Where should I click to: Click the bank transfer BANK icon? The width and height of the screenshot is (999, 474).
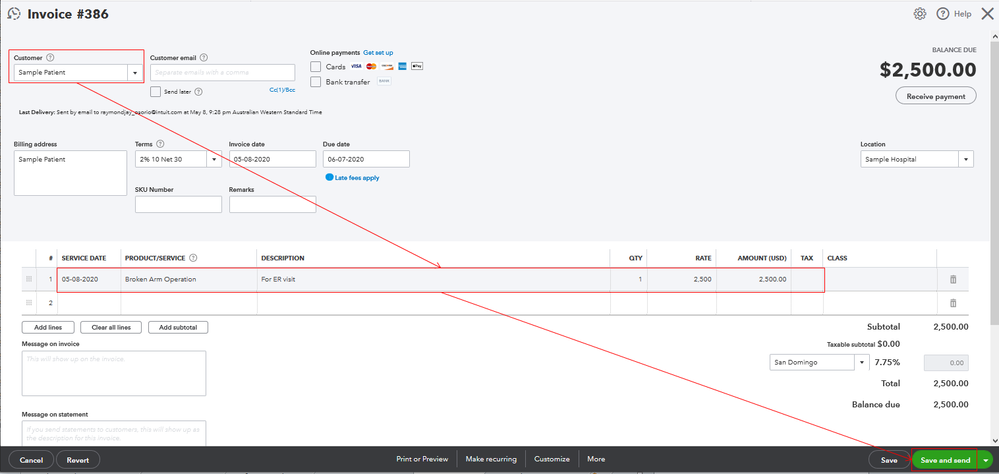pyautogui.click(x=384, y=82)
